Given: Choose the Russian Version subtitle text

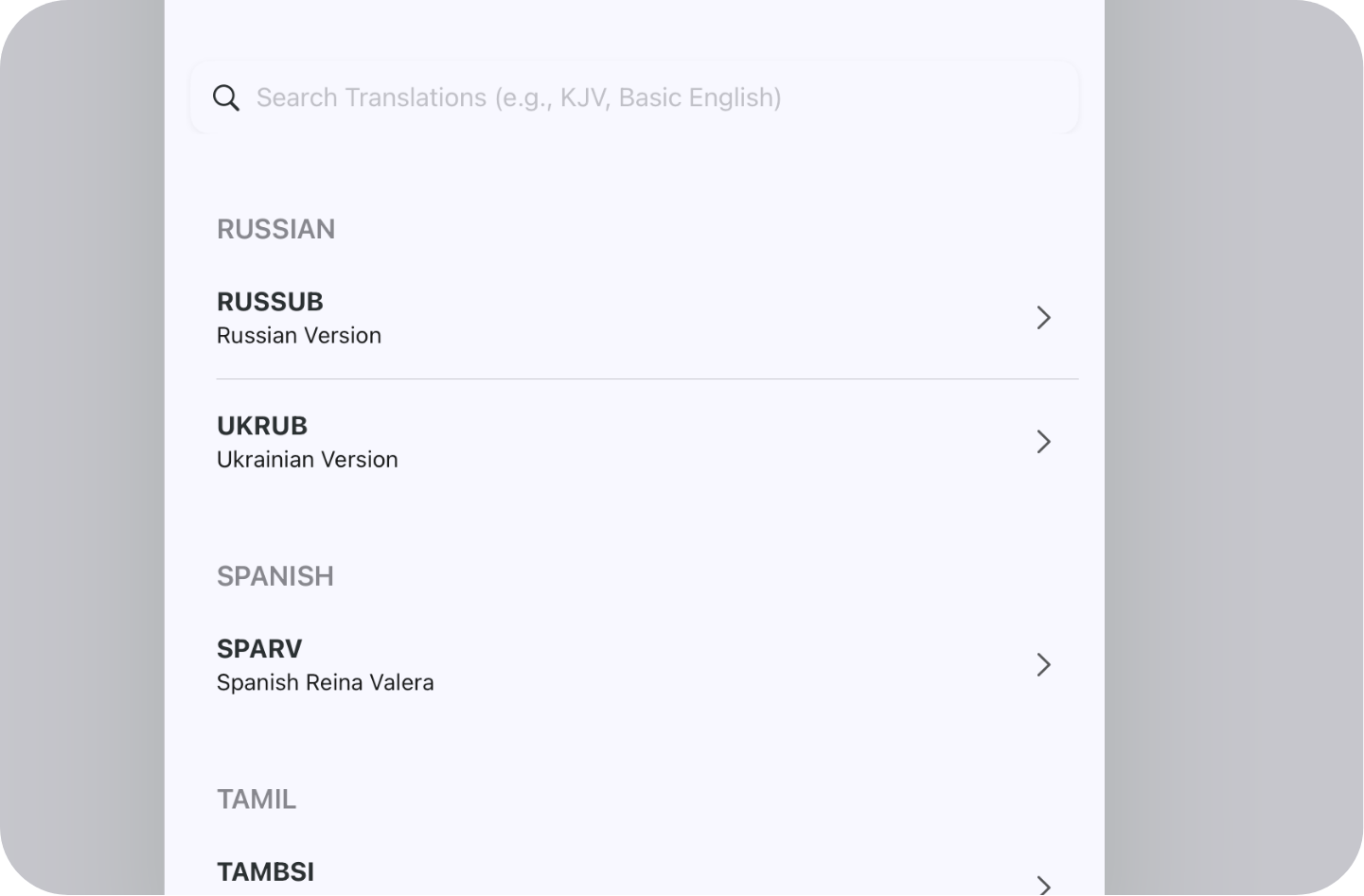Looking at the screenshot, I should (299, 336).
